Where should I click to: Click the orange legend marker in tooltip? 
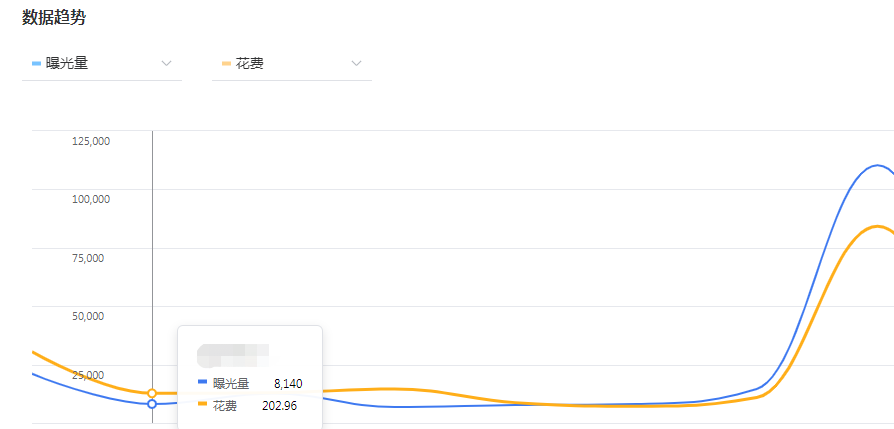202,405
